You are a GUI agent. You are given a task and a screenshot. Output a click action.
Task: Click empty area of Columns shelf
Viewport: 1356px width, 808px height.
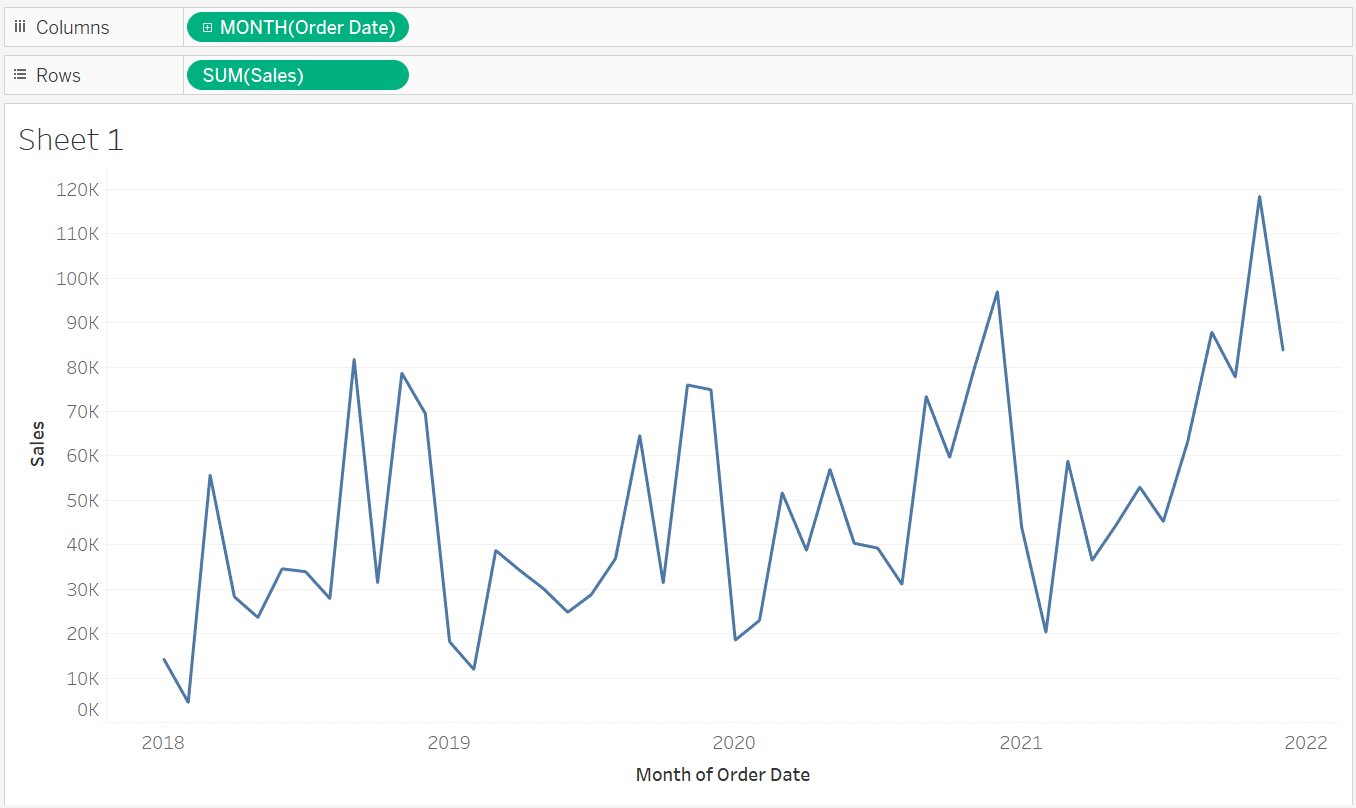[850, 28]
